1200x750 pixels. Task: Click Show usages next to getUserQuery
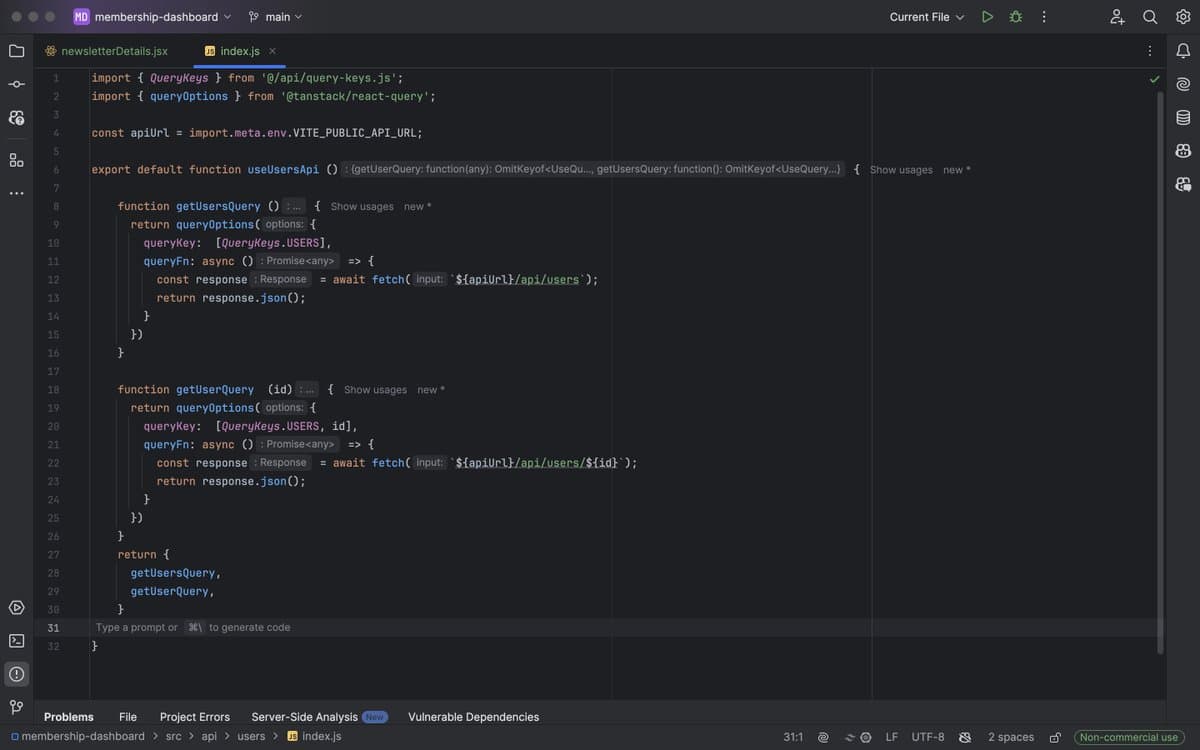click(x=375, y=390)
